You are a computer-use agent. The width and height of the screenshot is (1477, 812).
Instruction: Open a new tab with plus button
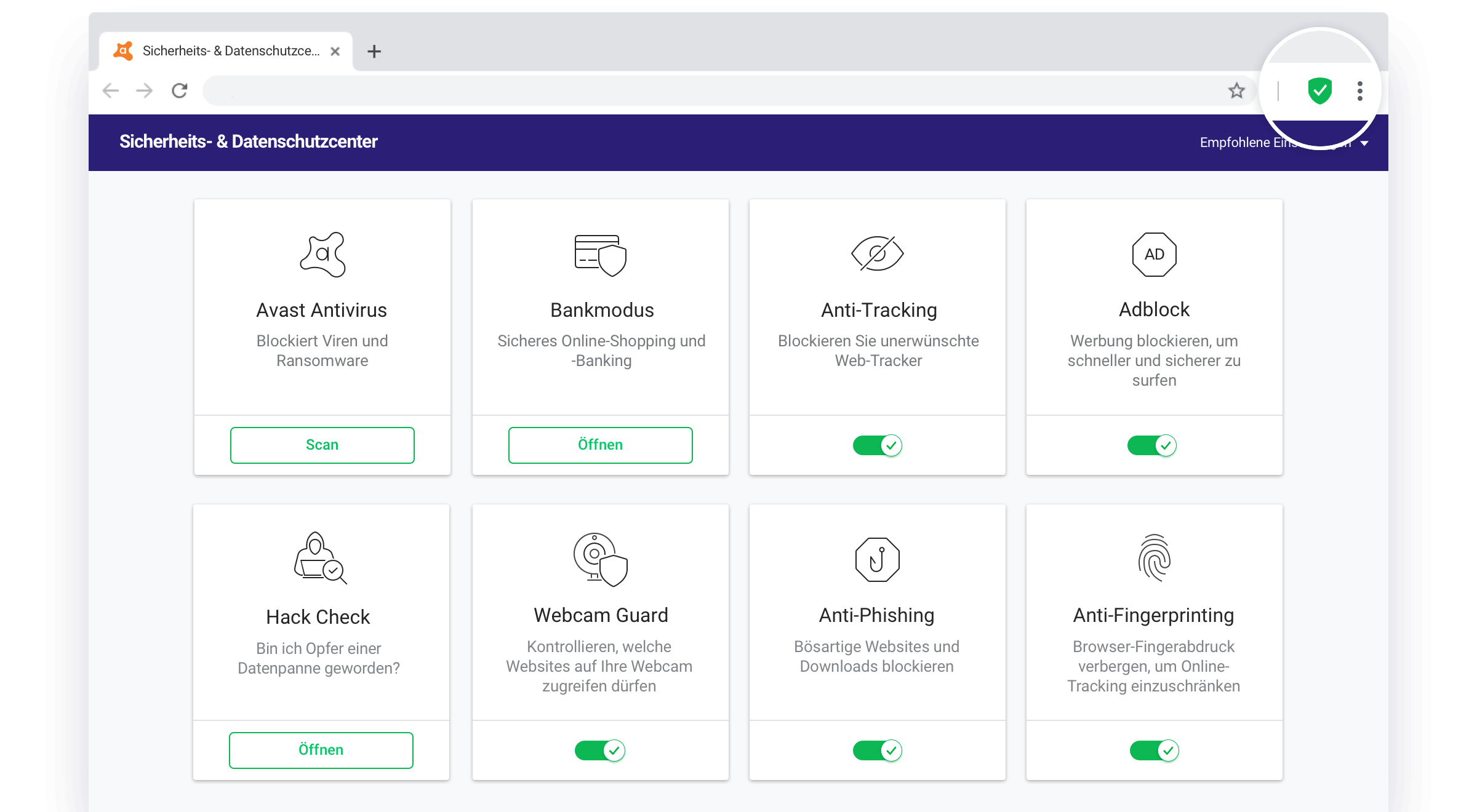point(374,51)
